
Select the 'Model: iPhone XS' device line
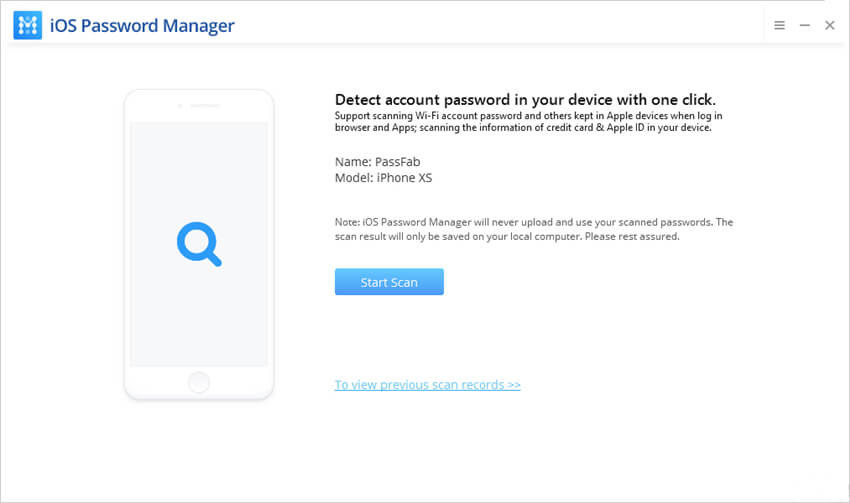click(x=383, y=178)
